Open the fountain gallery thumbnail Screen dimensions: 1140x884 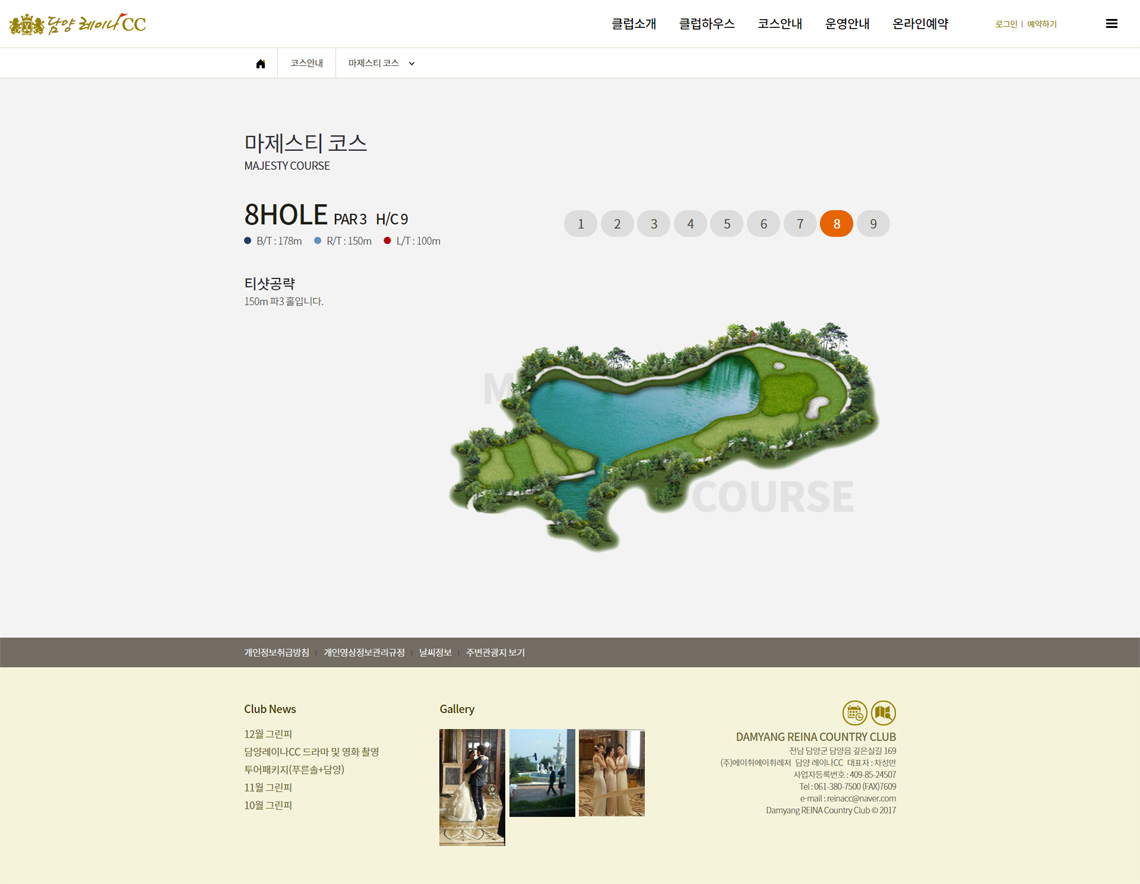(x=542, y=773)
